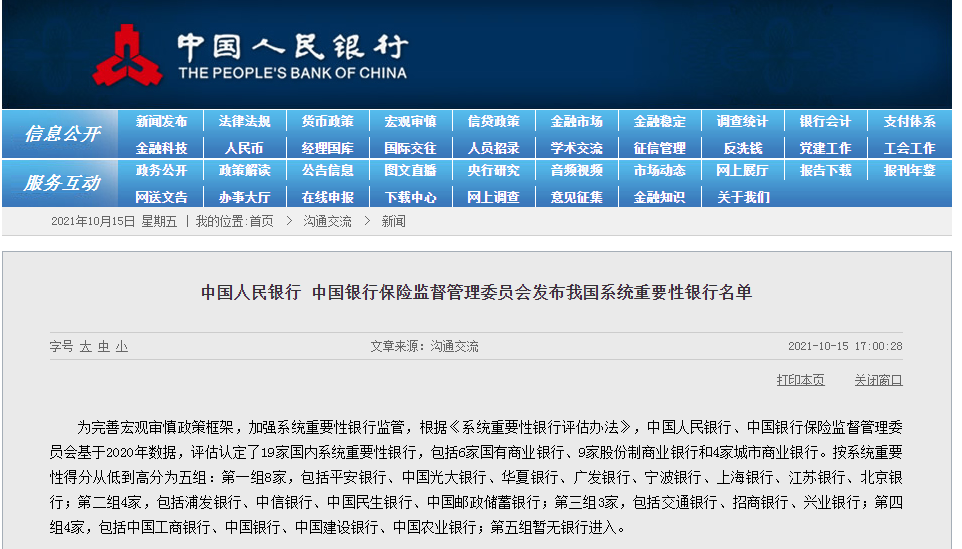Open 央行研究 navigation item

(x=494, y=171)
